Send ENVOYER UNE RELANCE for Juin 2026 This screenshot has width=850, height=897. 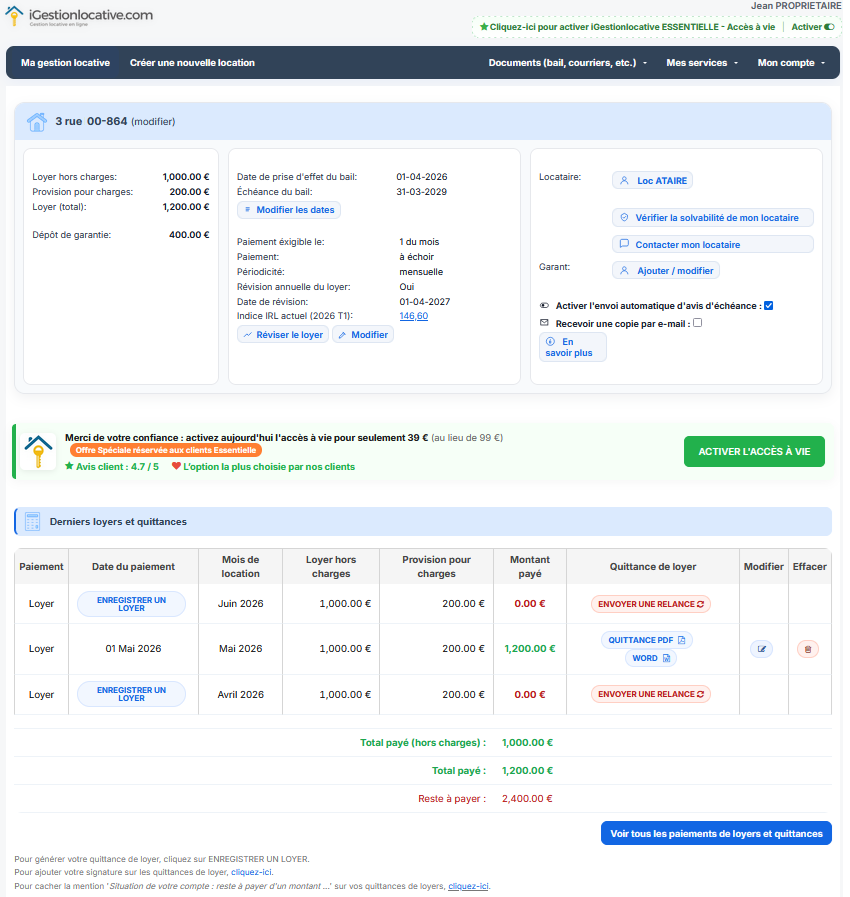[651, 604]
